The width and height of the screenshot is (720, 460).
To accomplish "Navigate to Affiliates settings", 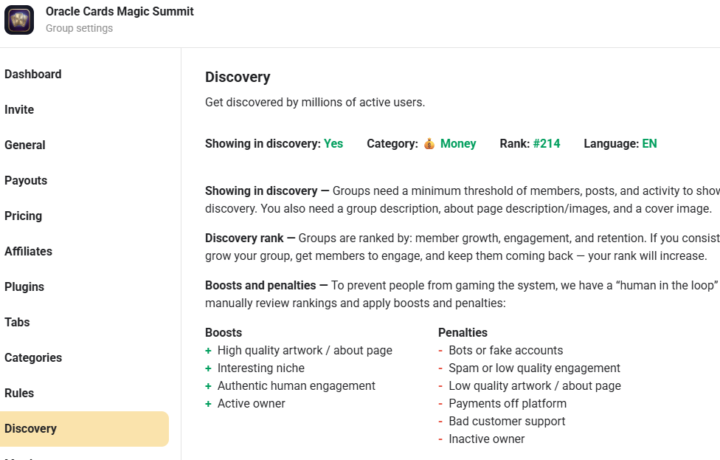I will pyautogui.click(x=28, y=252).
